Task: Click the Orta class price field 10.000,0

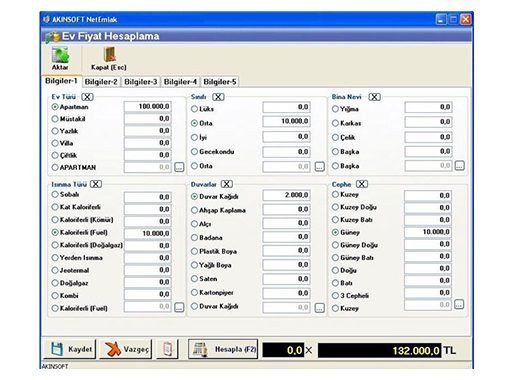Action: (287, 121)
